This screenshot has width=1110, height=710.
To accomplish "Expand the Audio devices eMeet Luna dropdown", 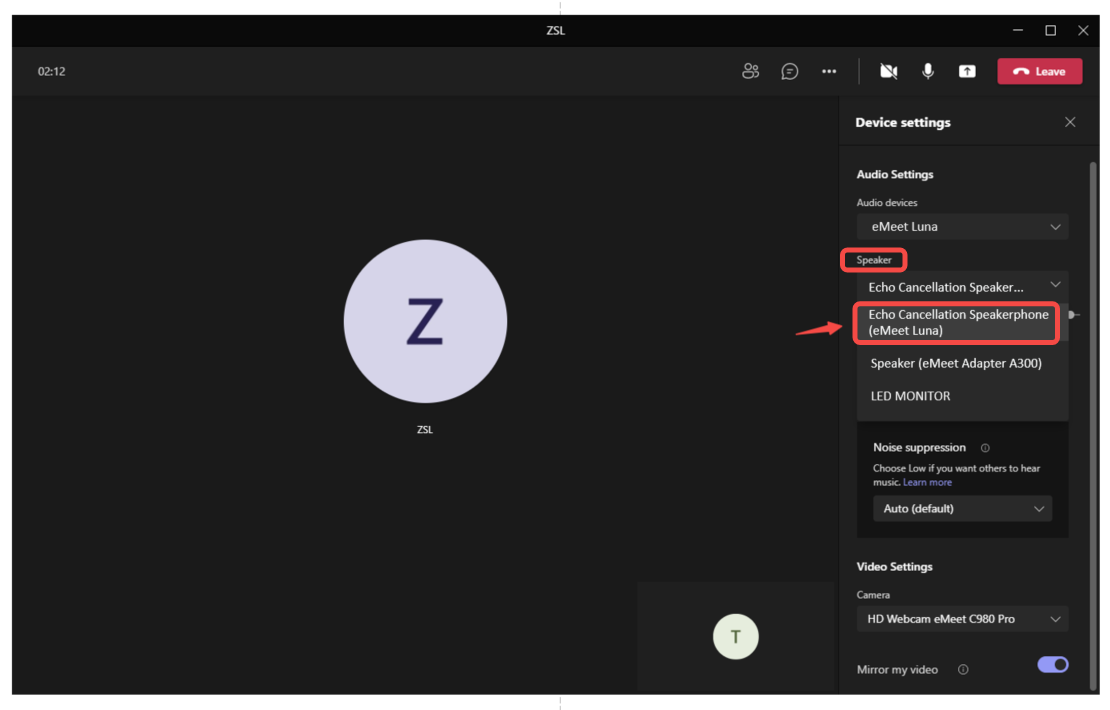I will coord(962,227).
